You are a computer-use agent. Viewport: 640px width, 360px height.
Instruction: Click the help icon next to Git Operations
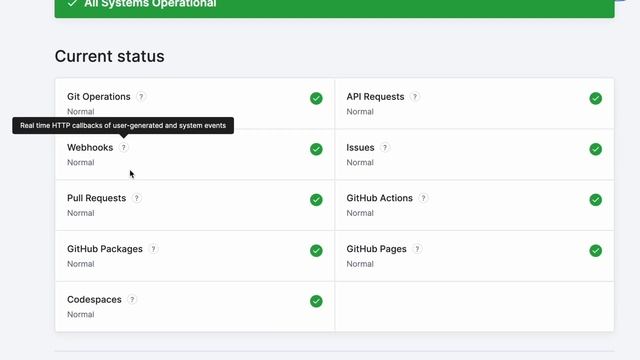[x=141, y=97]
